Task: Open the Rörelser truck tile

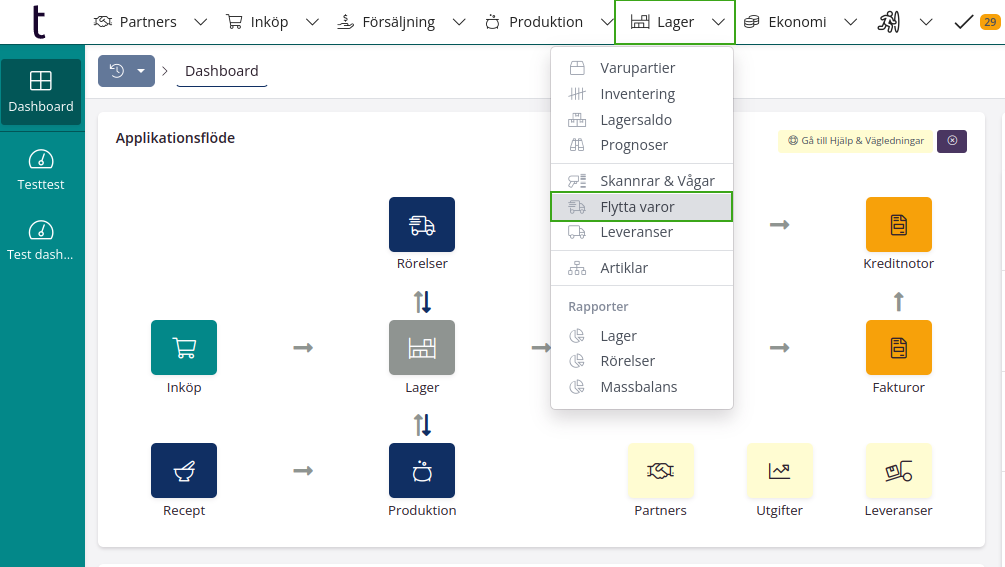Action: [421, 225]
